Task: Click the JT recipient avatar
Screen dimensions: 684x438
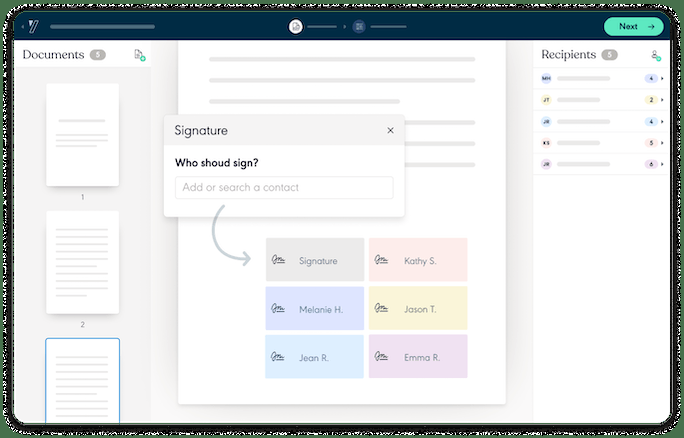Action: click(x=546, y=100)
